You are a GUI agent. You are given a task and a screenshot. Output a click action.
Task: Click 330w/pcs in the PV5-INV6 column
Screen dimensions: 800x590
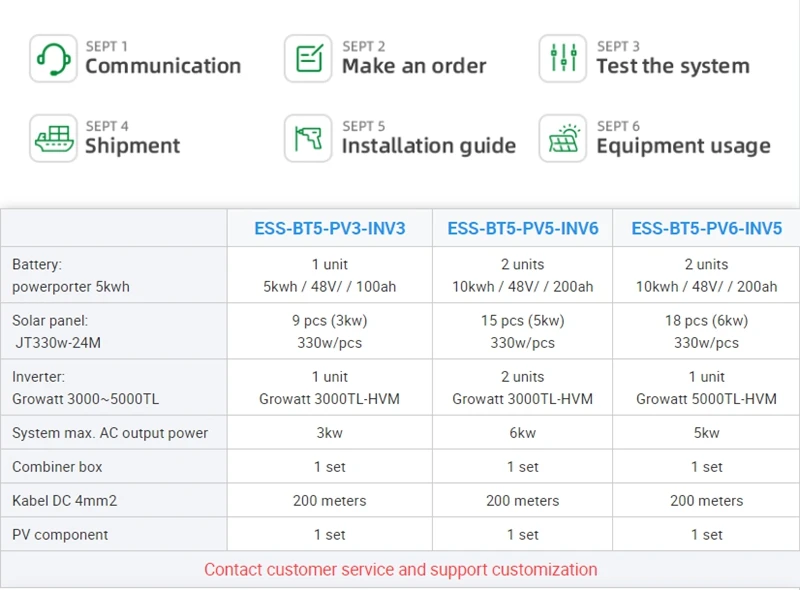tap(522, 342)
